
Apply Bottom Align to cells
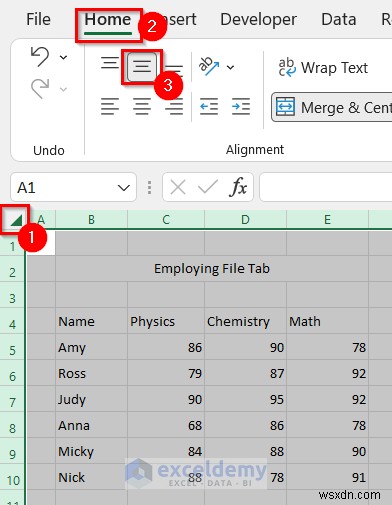[x=174, y=71]
